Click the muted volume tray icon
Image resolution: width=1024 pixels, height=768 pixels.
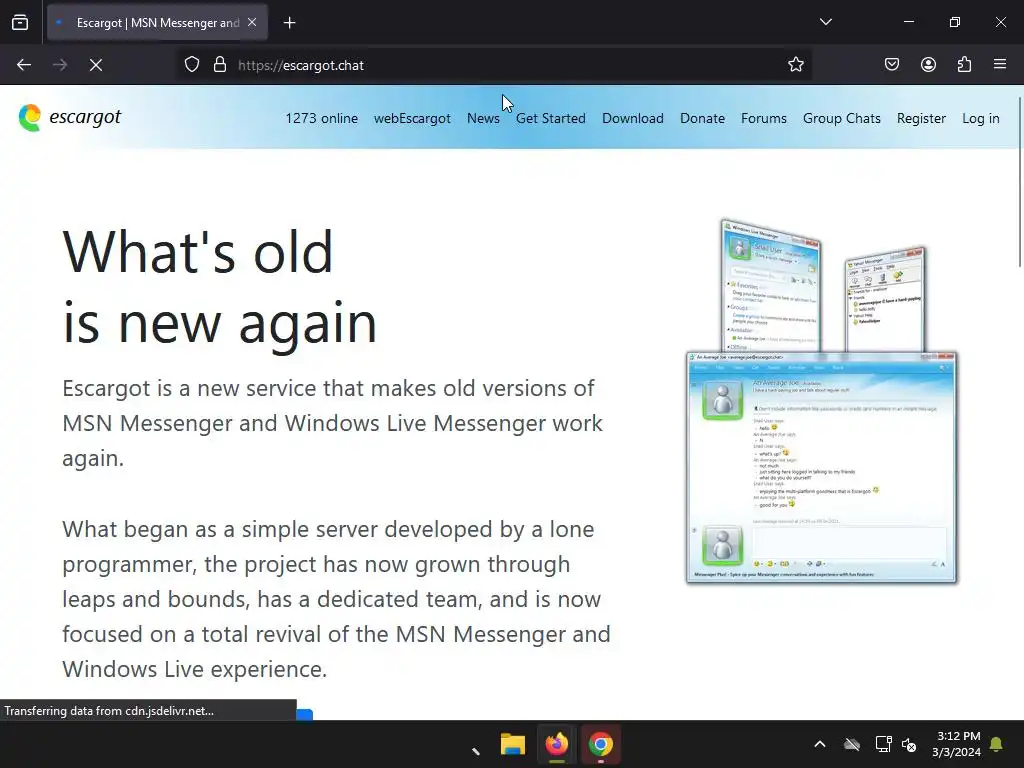point(909,744)
